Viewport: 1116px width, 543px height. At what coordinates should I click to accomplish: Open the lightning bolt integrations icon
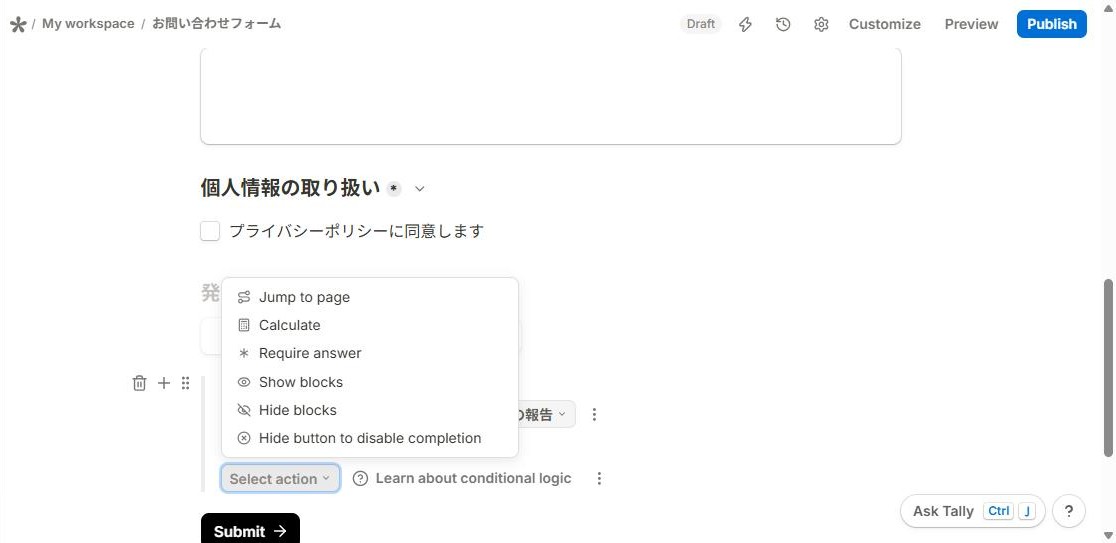click(745, 24)
